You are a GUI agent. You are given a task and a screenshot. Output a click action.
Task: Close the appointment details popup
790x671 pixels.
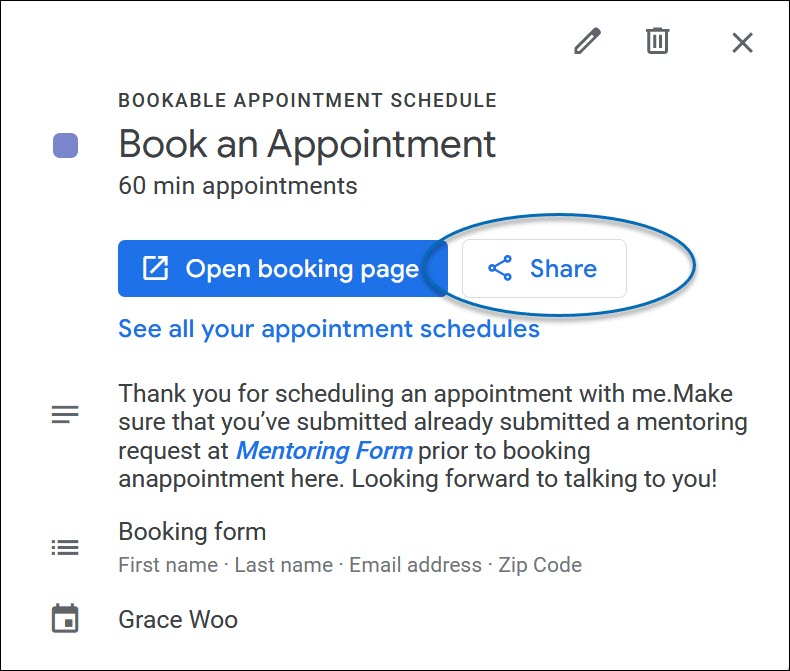pos(742,42)
